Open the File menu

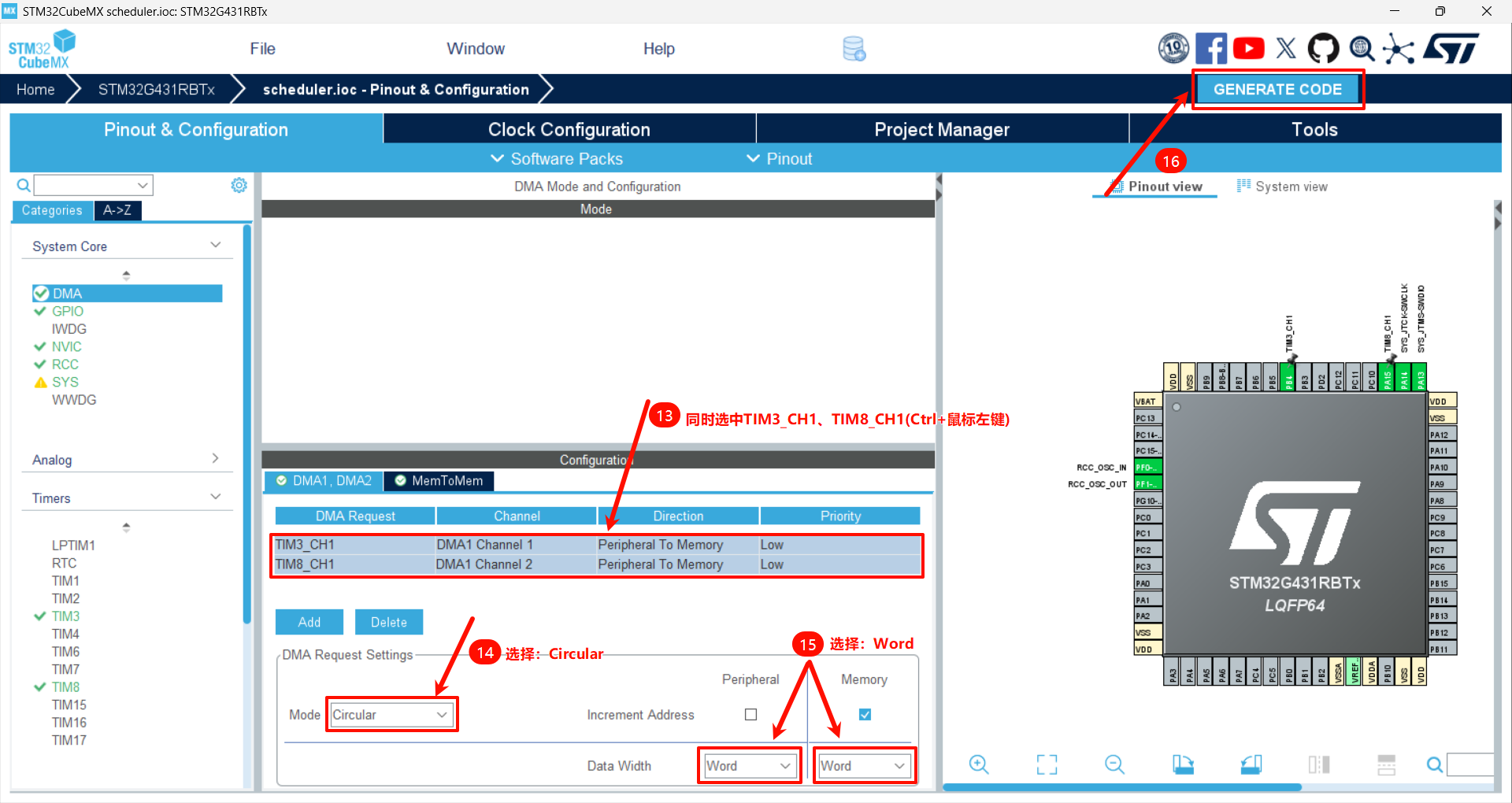(x=262, y=49)
